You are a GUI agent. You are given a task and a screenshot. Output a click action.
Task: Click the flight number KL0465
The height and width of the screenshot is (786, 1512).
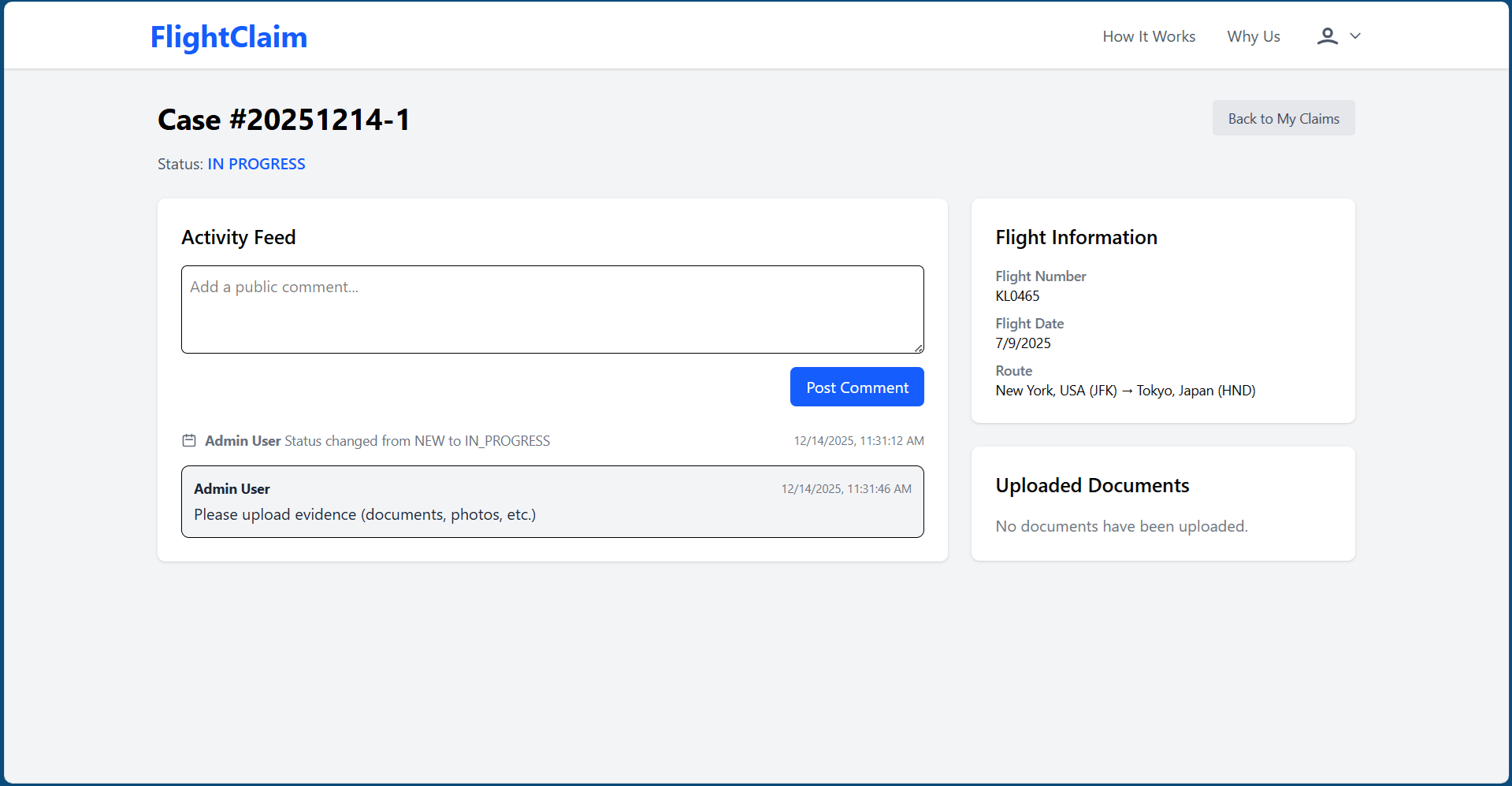pyautogui.click(x=1017, y=296)
